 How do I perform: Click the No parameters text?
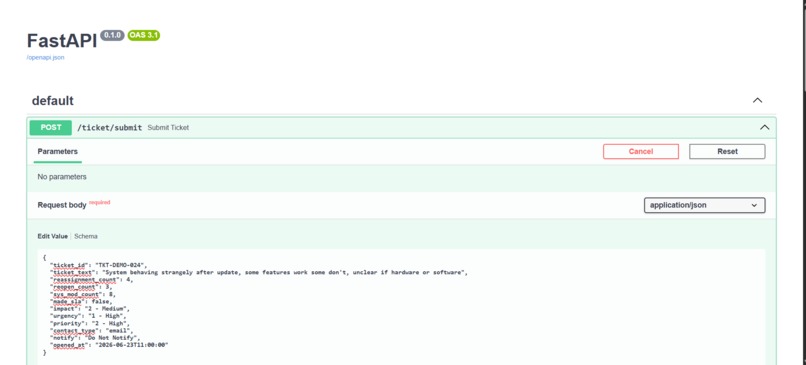pyautogui.click(x=62, y=177)
